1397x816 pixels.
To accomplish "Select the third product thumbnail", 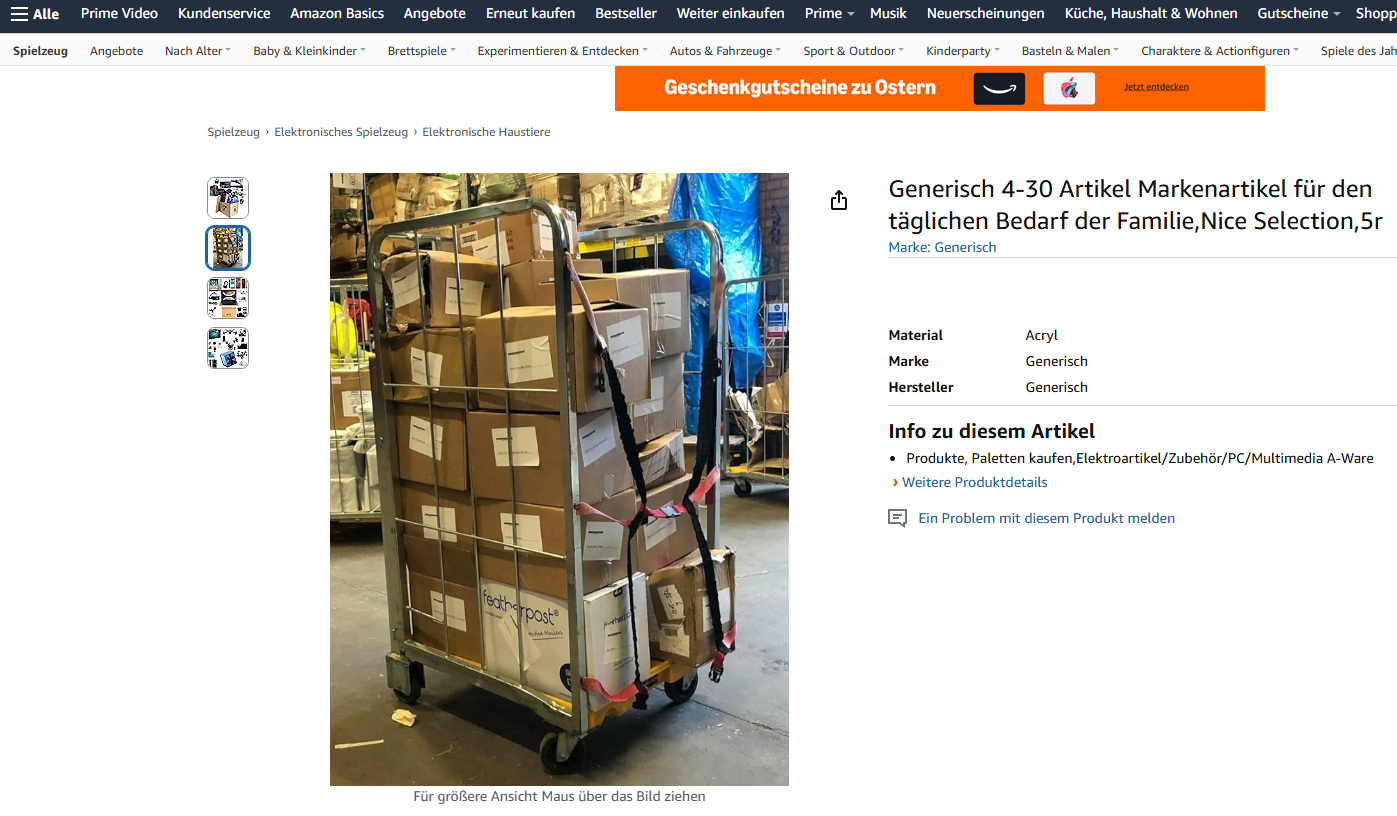I will click(x=228, y=298).
